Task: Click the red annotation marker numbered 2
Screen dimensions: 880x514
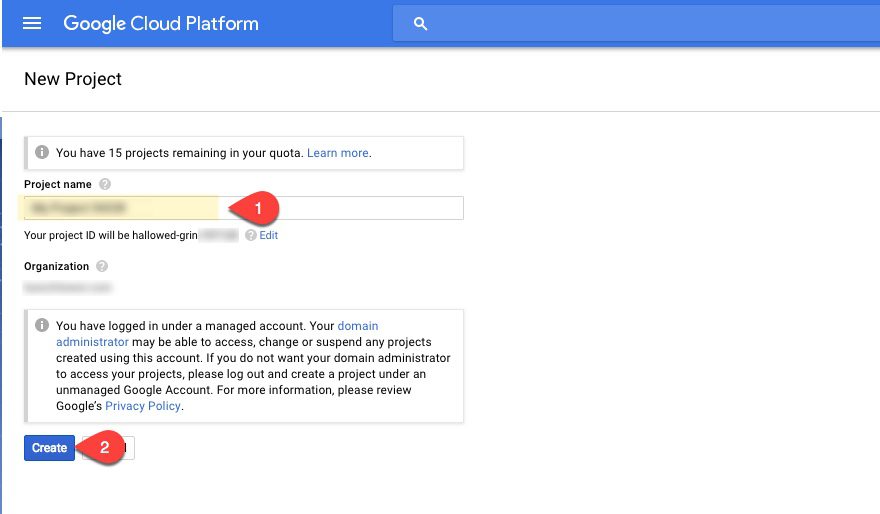Action: point(103,448)
